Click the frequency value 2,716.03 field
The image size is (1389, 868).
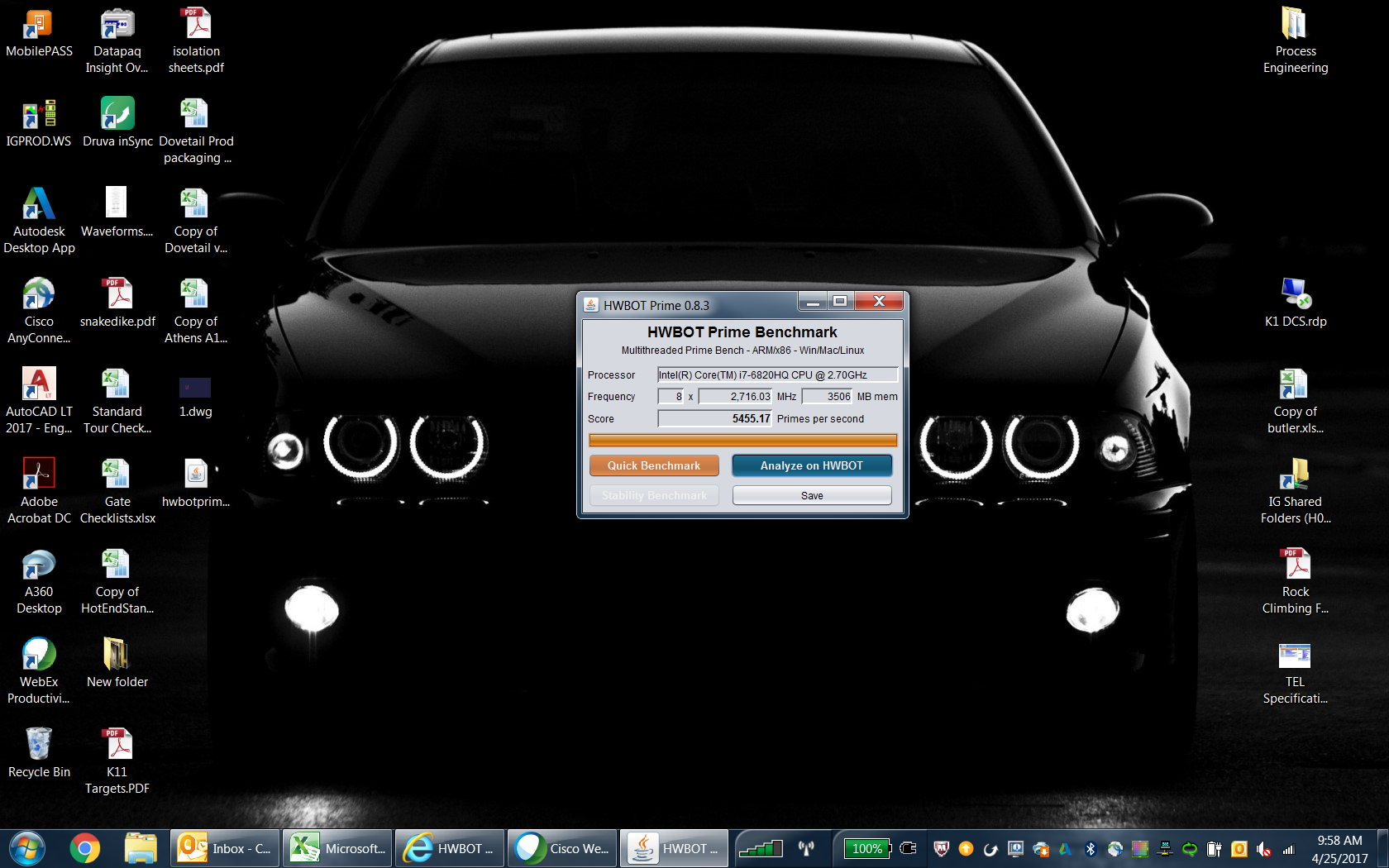point(735,396)
